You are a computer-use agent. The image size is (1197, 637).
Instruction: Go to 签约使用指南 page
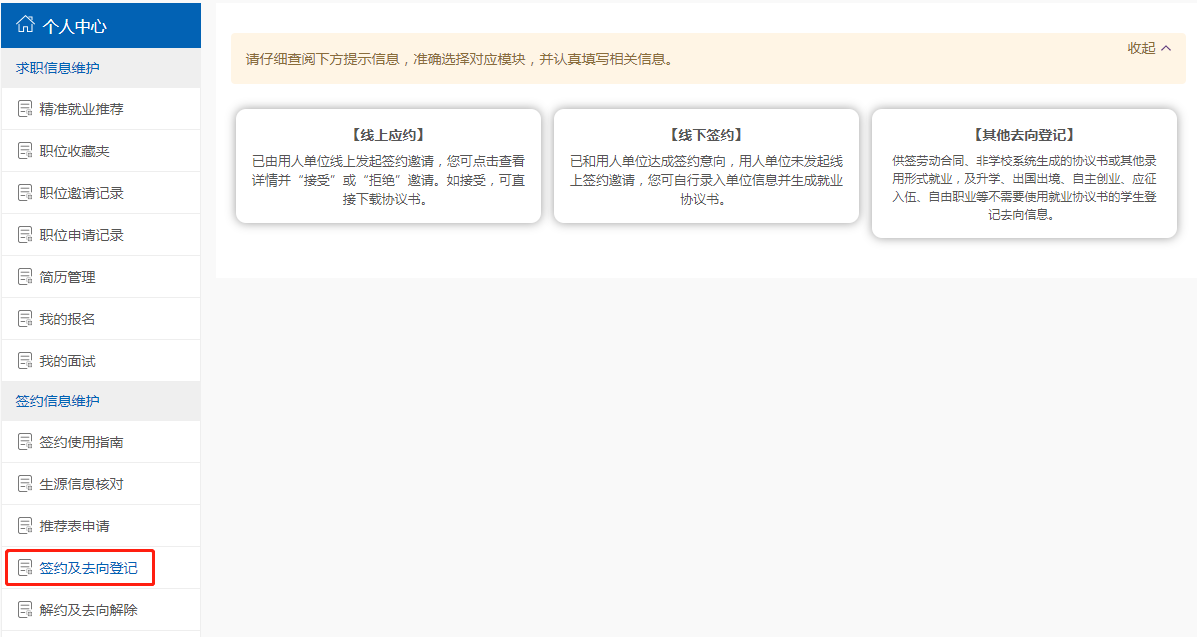tap(81, 442)
